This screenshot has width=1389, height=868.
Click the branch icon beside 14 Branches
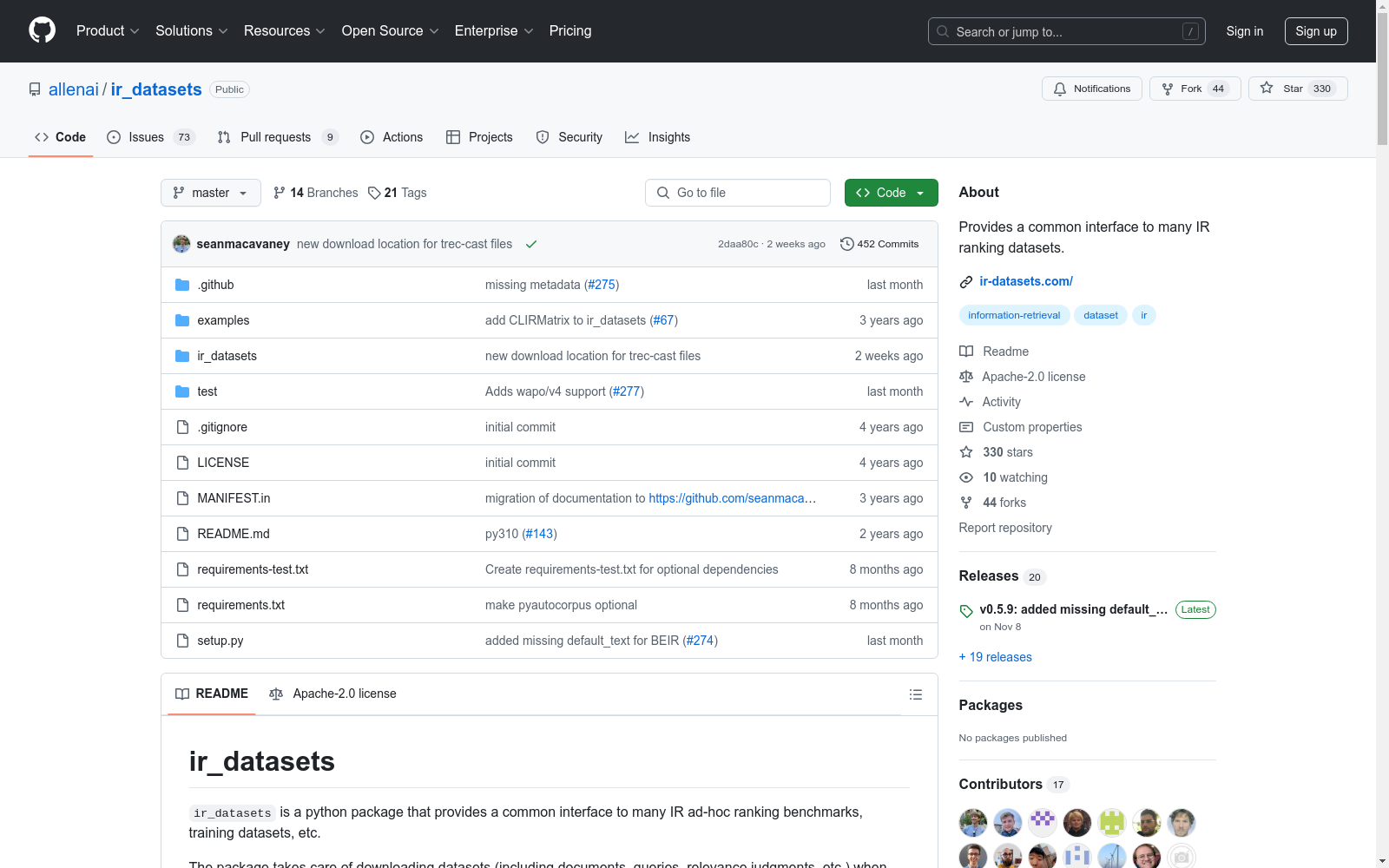[280, 193]
